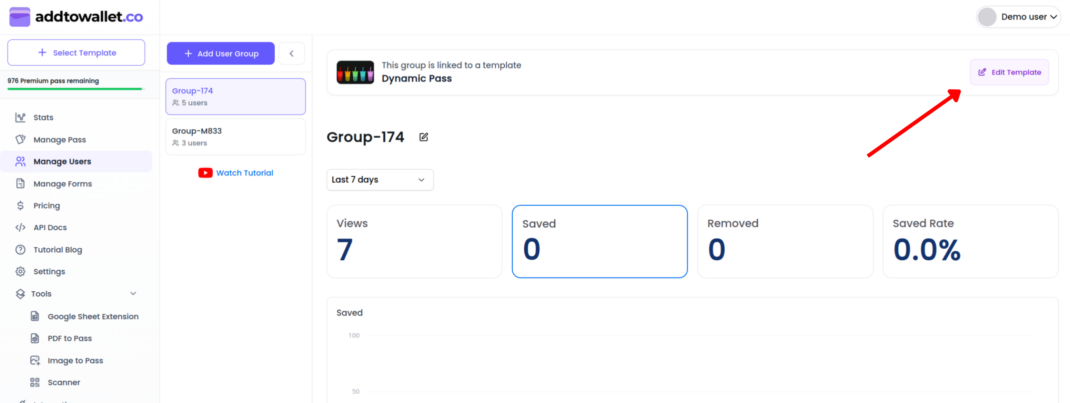Click the Stats chart icon in sidebar
This screenshot has width=1070, height=403.
(x=21, y=118)
